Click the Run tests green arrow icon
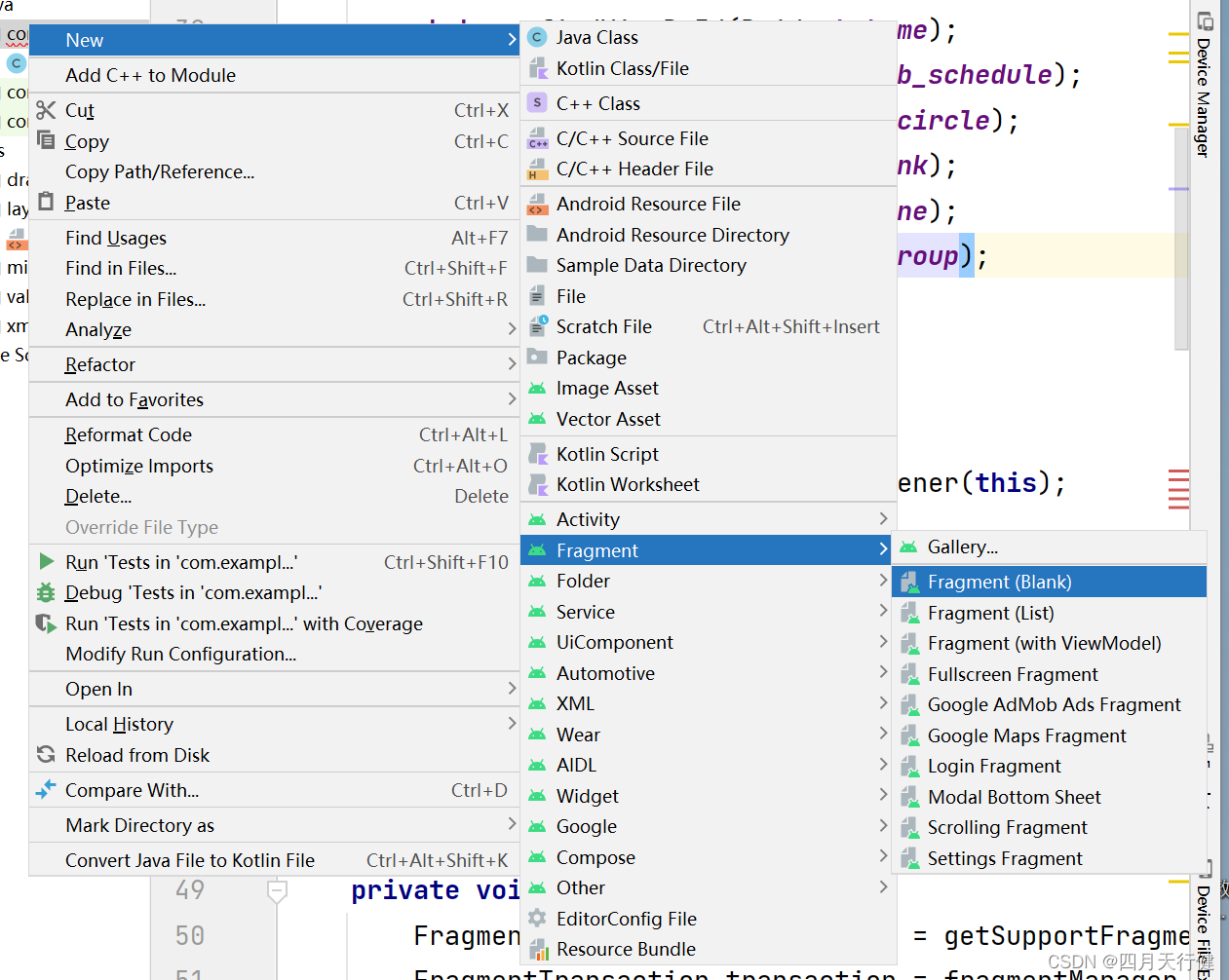The image size is (1229, 980). [46, 561]
